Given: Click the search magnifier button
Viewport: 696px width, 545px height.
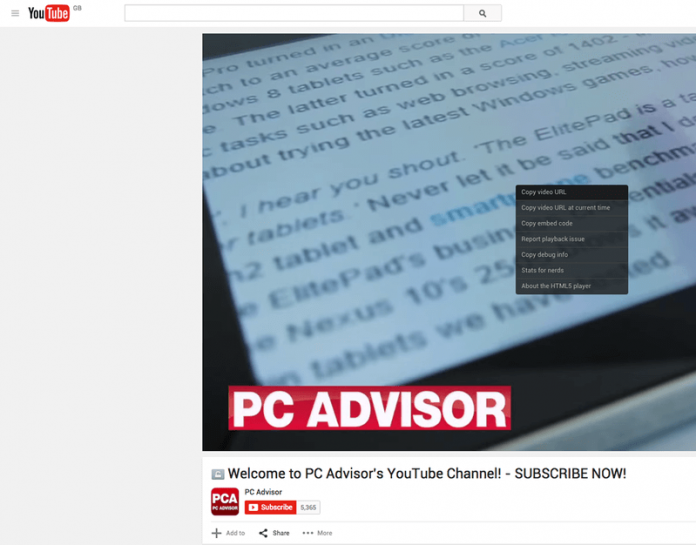Looking at the screenshot, I should (x=482, y=13).
